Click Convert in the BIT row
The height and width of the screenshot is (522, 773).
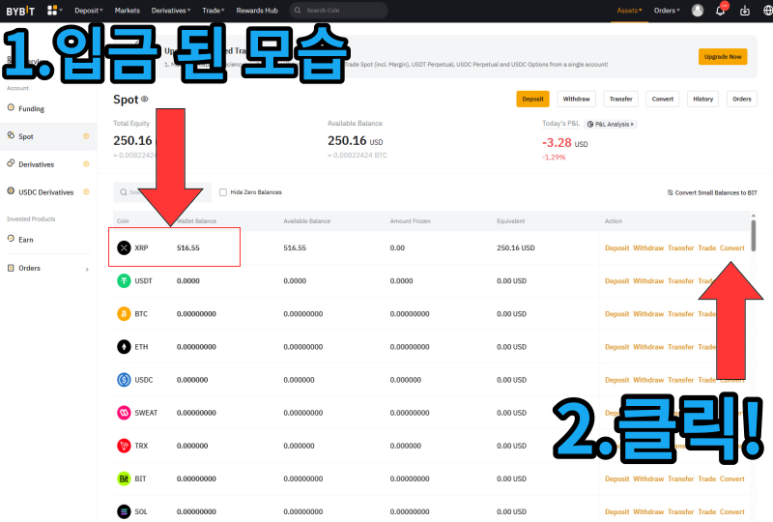732,479
